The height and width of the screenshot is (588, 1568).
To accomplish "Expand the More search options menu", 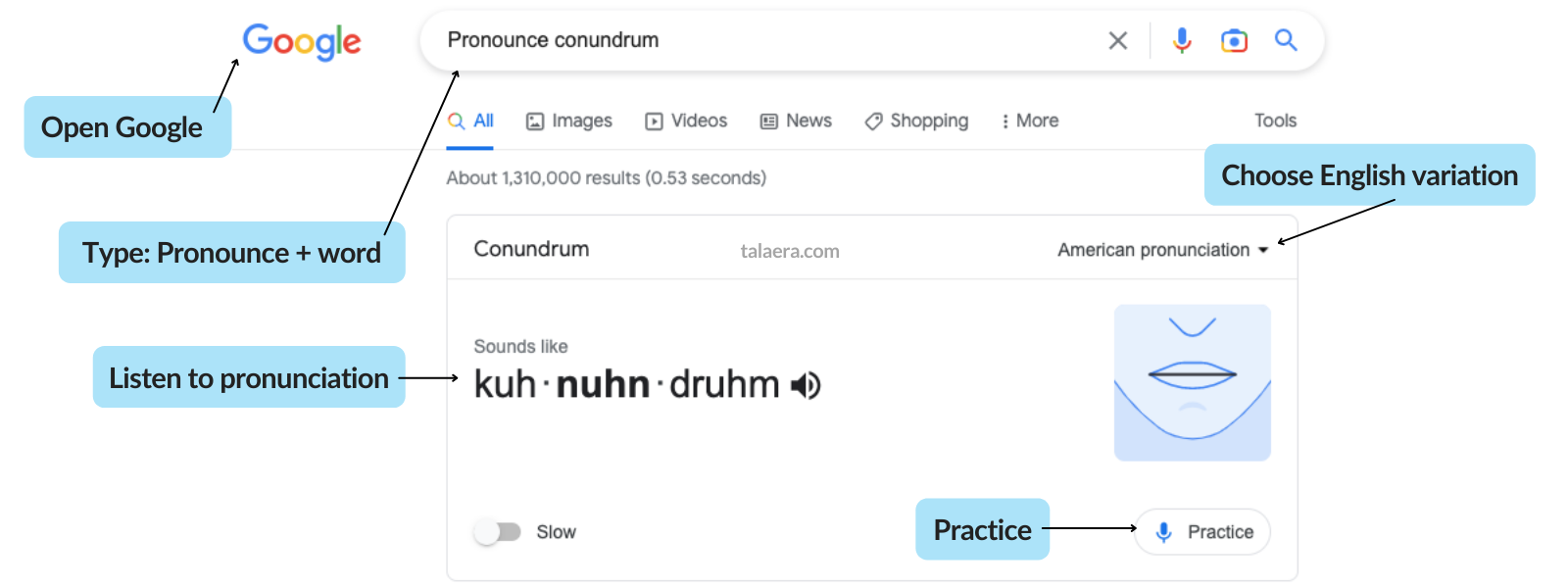I will tap(1029, 121).
